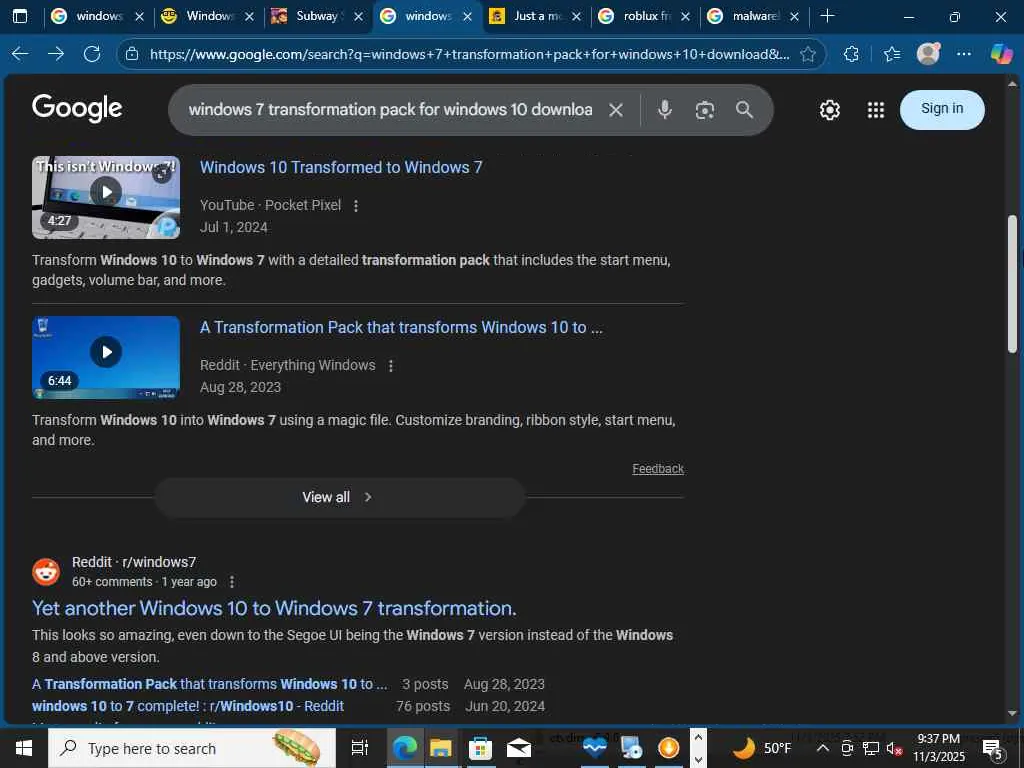Image resolution: width=1024 pixels, height=768 pixels.
Task: Open browser Extensions icon
Action: click(851, 54)
